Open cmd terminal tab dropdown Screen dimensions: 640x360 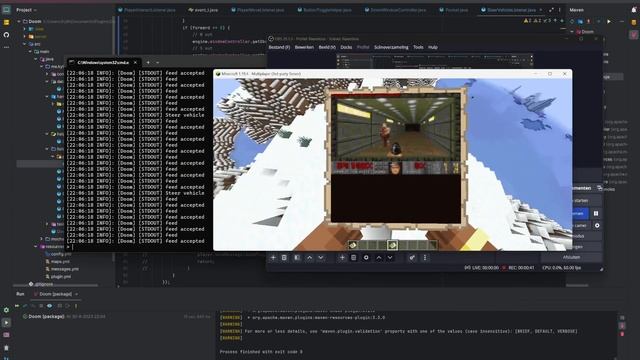coord(158,62)
